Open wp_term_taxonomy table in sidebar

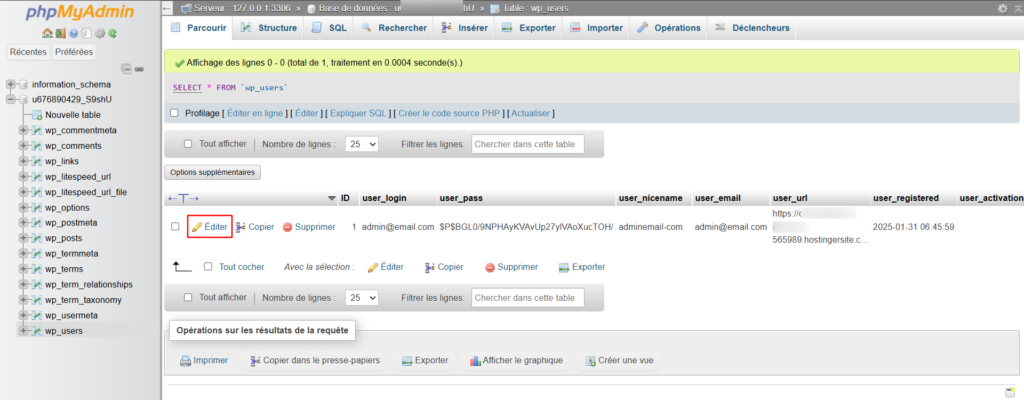[83, 300]
